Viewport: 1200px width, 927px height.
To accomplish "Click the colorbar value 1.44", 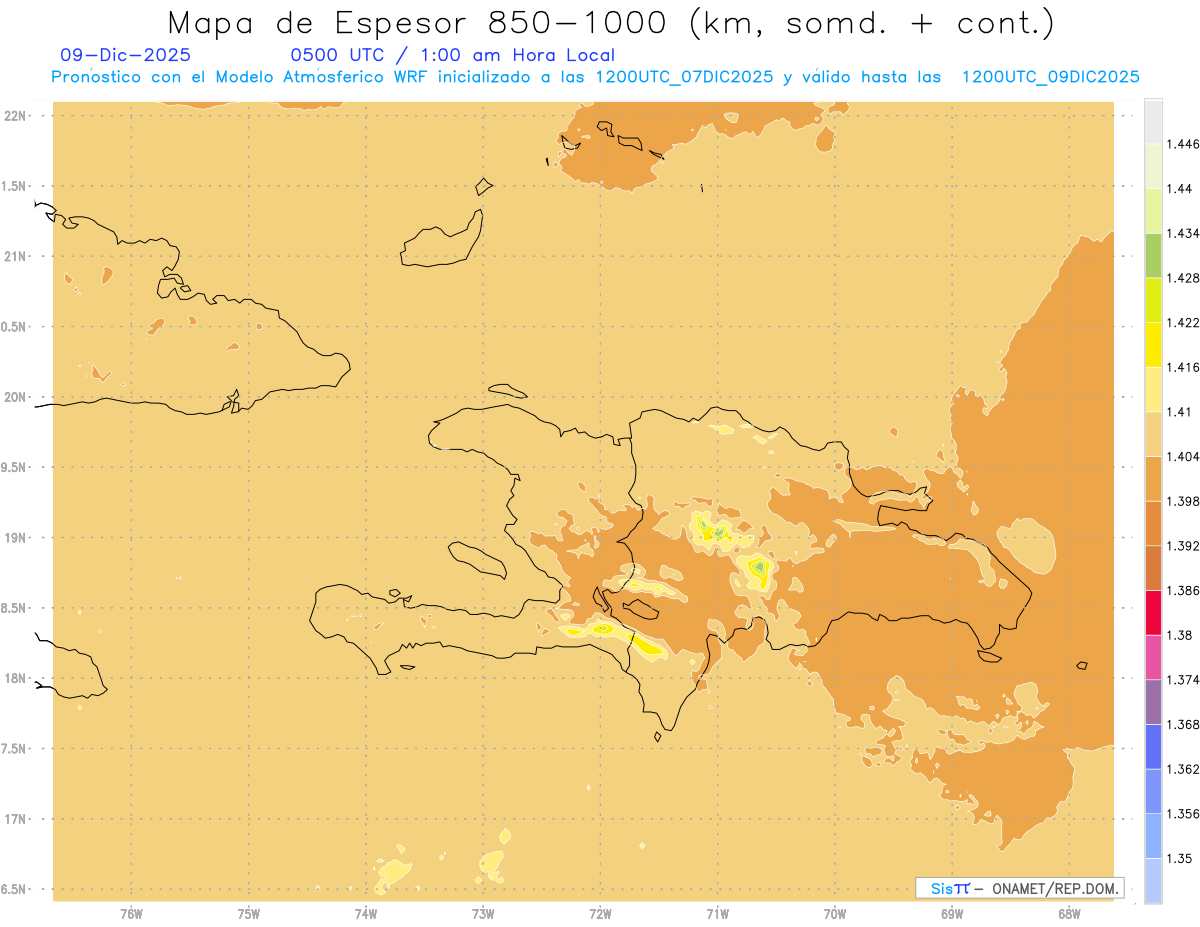I will point(1180,189).
